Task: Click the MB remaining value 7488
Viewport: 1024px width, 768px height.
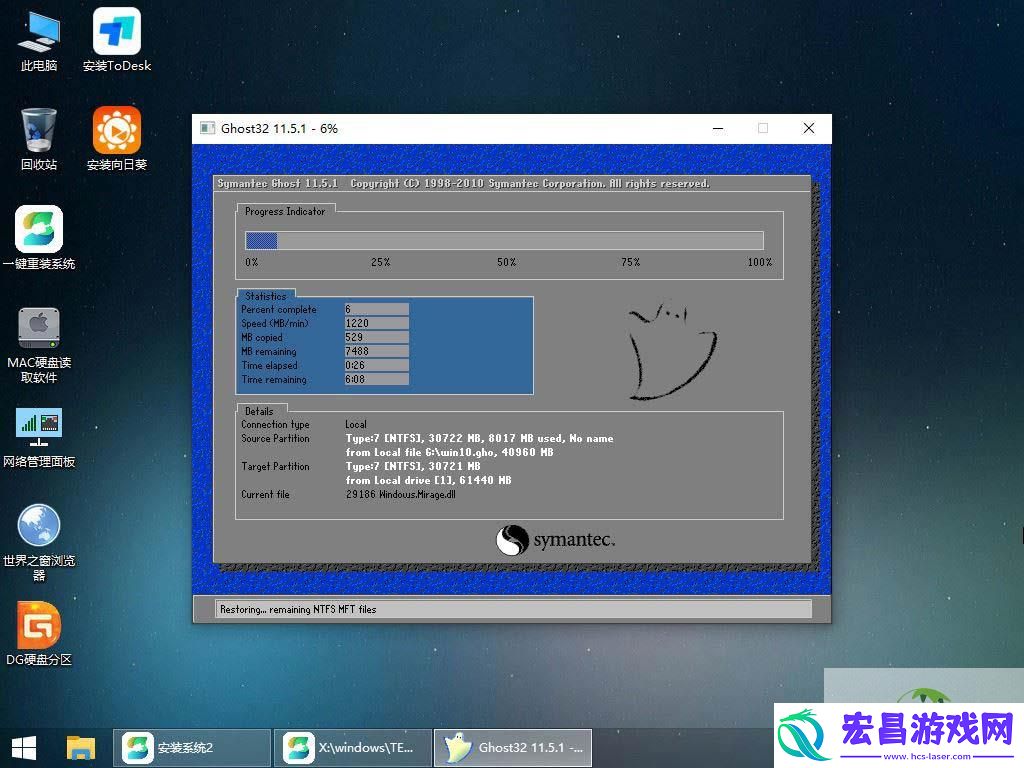Action: tap(376, 351)
